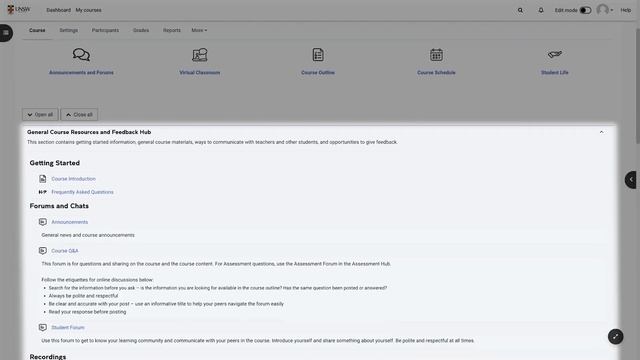Open the search icon in top bar
Image resolution: width=640 pixels, height=360 pixels.
pyautogui.click(x=520, y=10)
